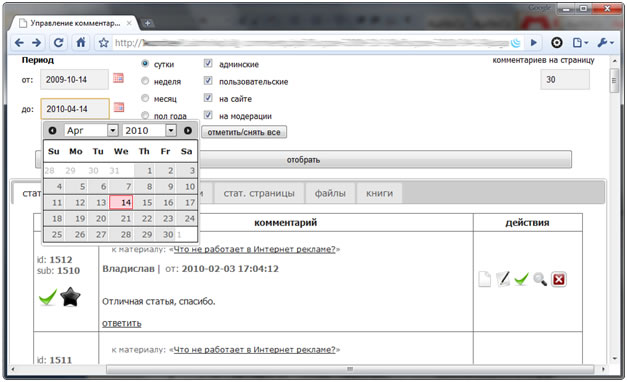The width and height of the screenshot is (627, 382).
Task: Switch to the книги tab
Action: [x=379, y=193]
